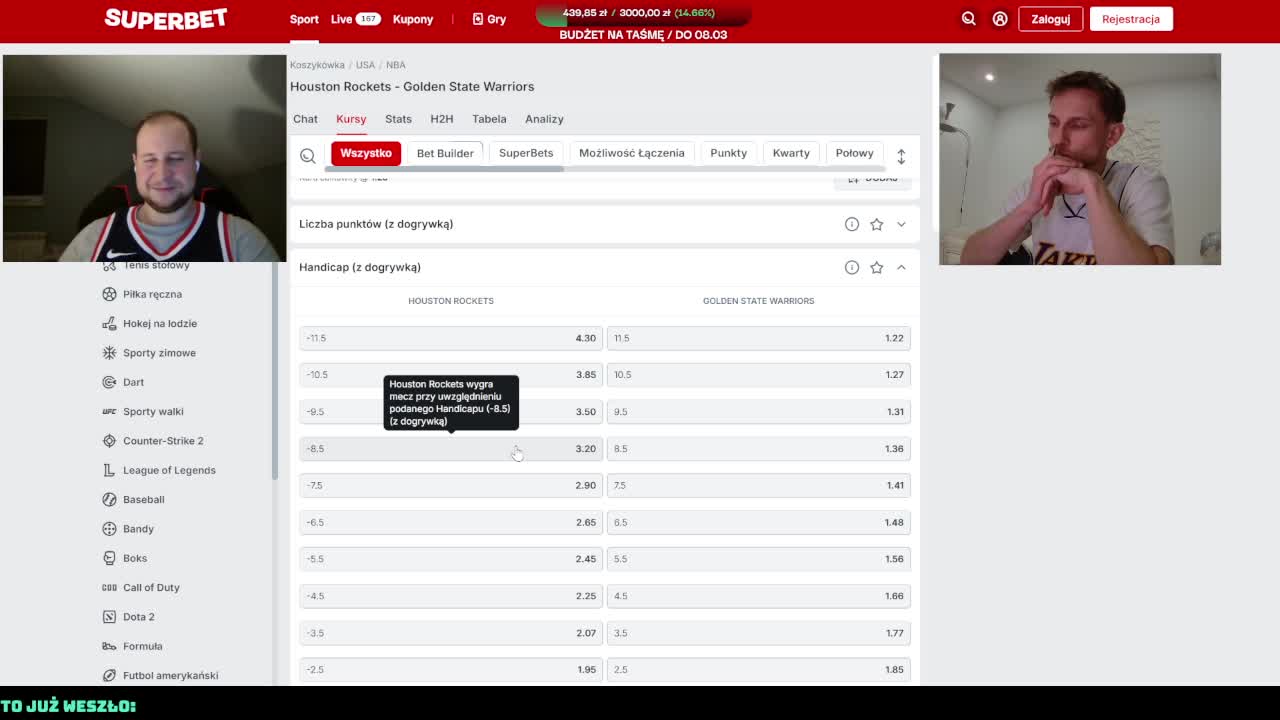
Task: Bet Golden State Warriors 5.5 at 1.56
Action: 759,559
